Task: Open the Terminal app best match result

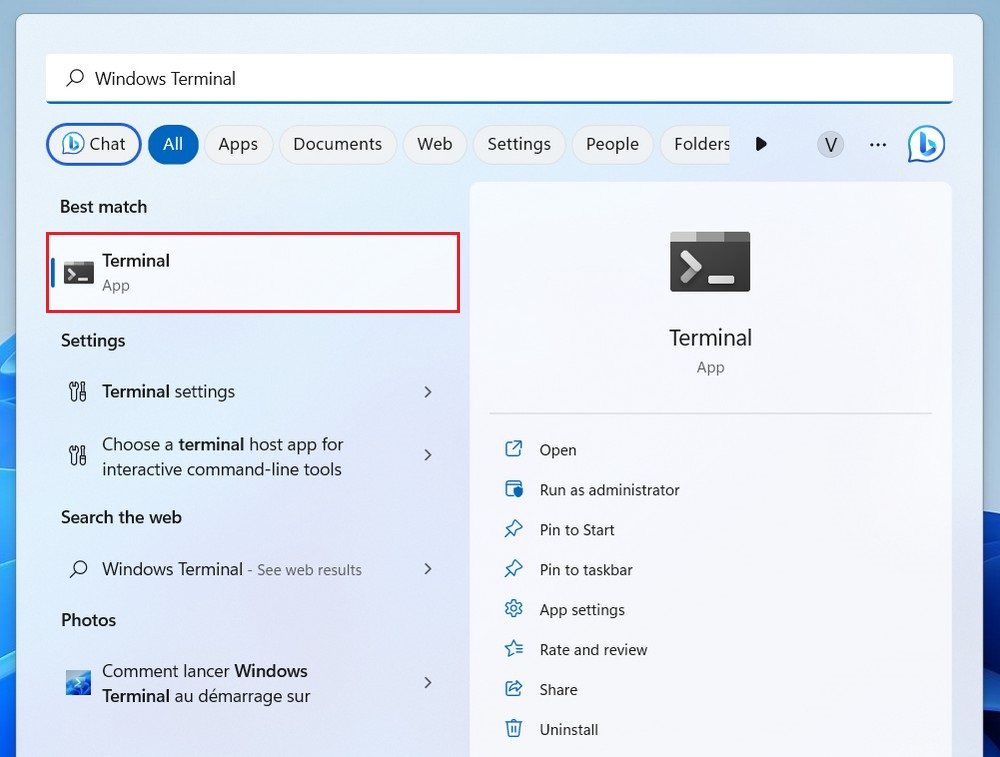Action: click(253, 272)
